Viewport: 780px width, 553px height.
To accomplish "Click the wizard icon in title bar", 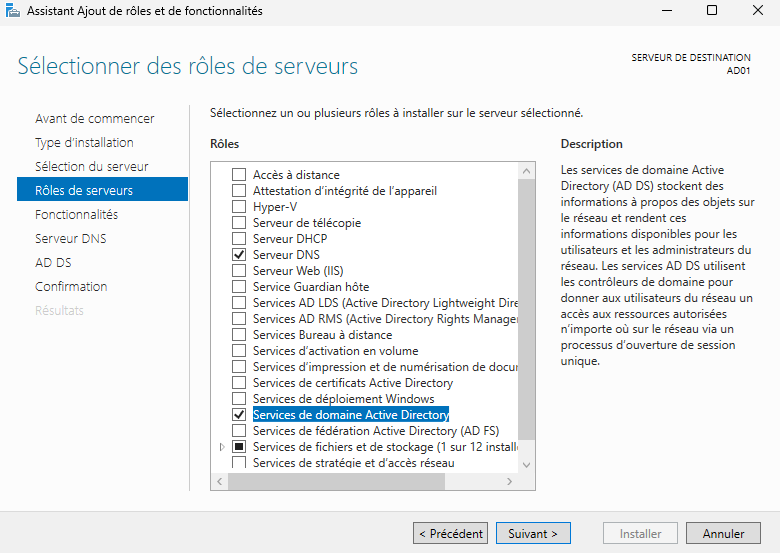I will pos(12,11).
